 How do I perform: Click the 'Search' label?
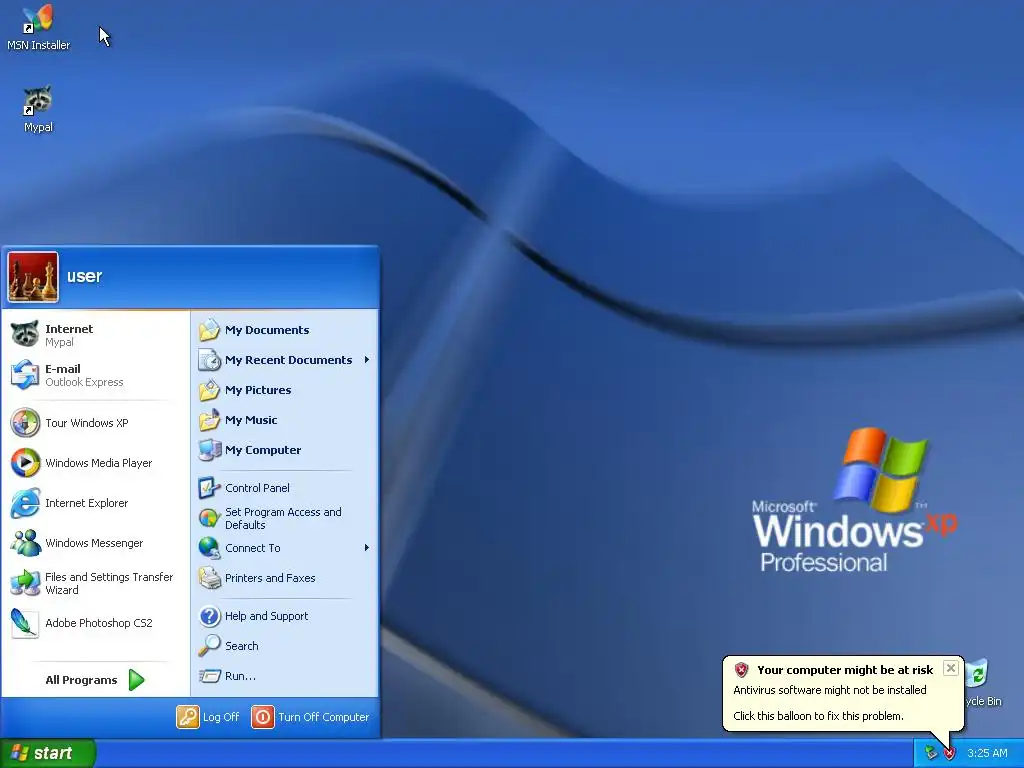[242, 646]
